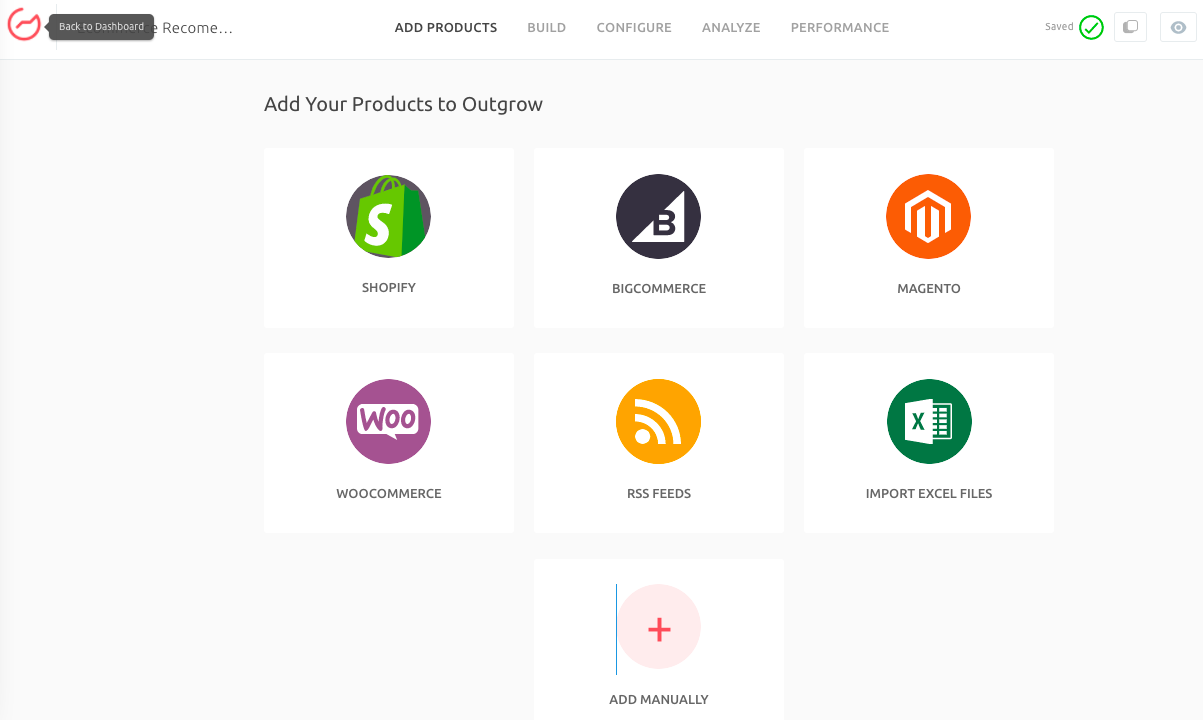Click the green Saved checkmark icon

pos(1091,28)
